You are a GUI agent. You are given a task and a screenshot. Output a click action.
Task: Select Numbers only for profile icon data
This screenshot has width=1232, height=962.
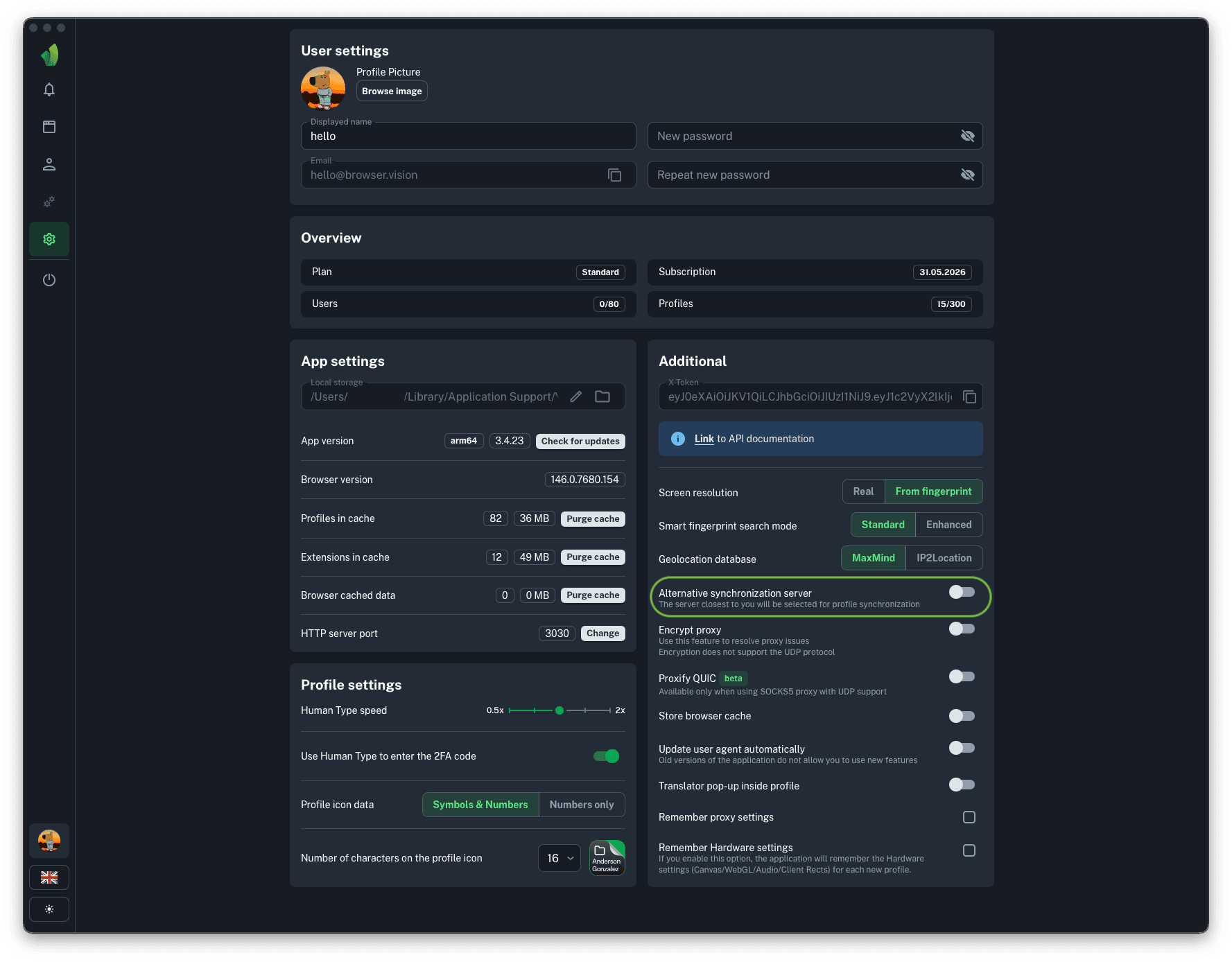pyautogui.click(x=581, y=805)
